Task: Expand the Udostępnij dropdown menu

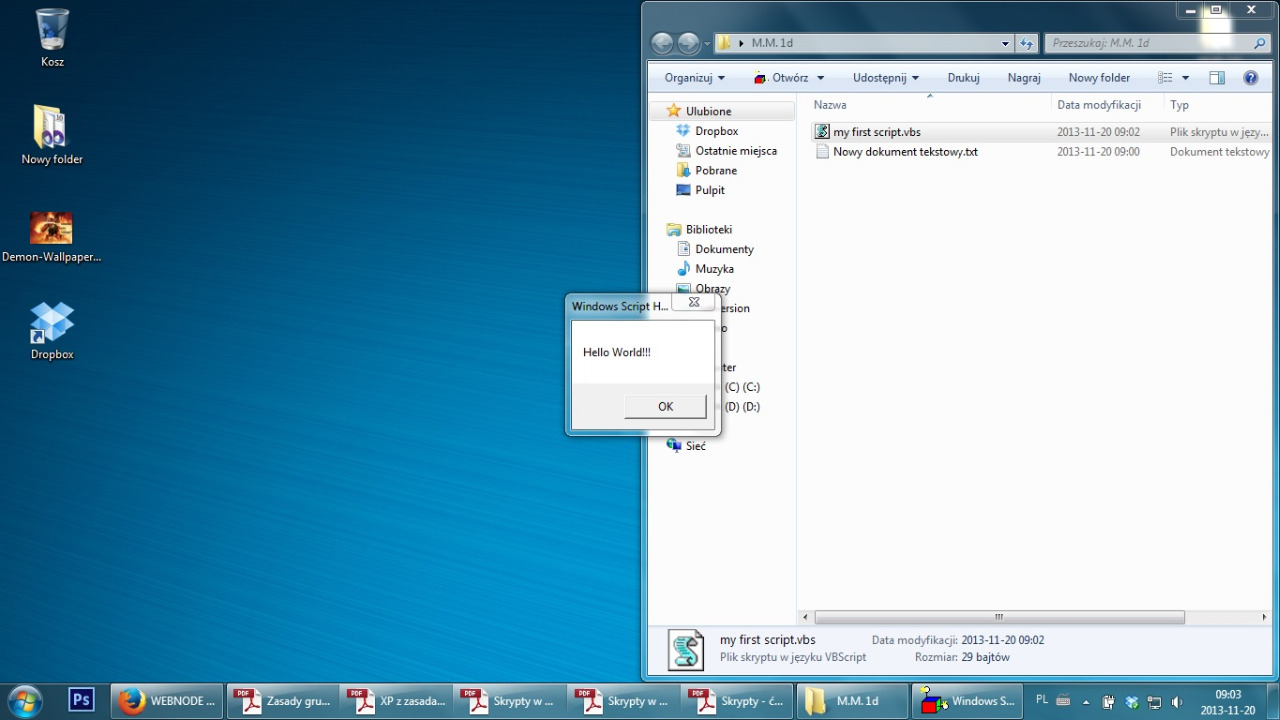Action: tap(885, 78)
